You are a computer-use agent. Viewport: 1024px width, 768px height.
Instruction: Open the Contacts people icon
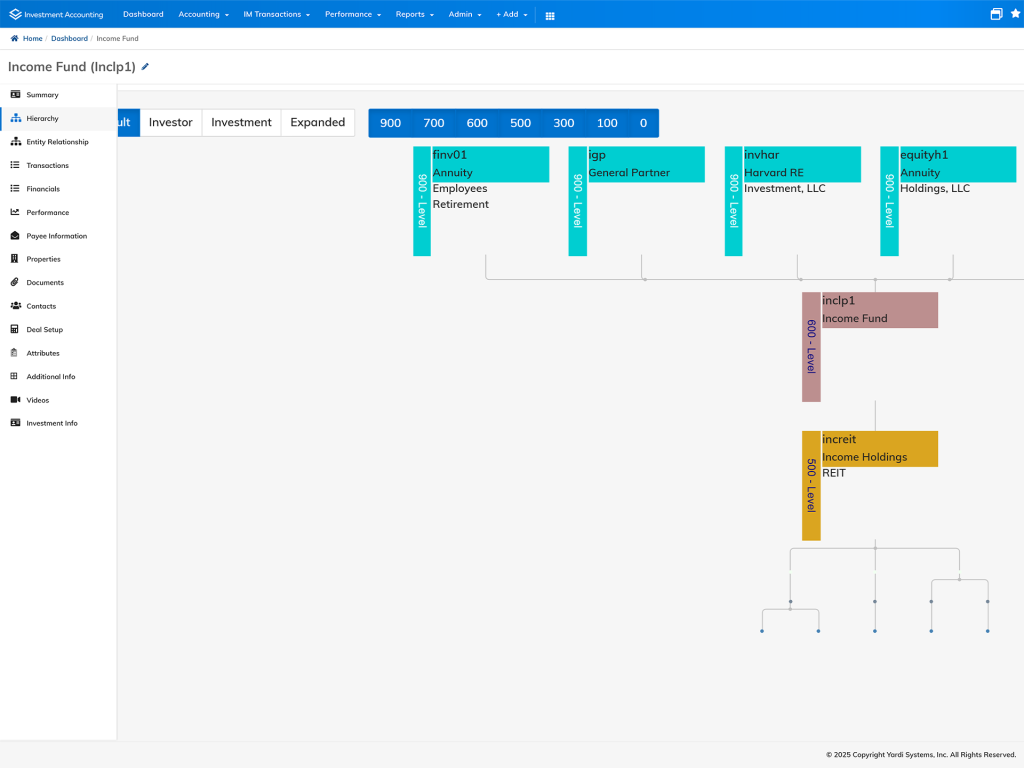16,306
